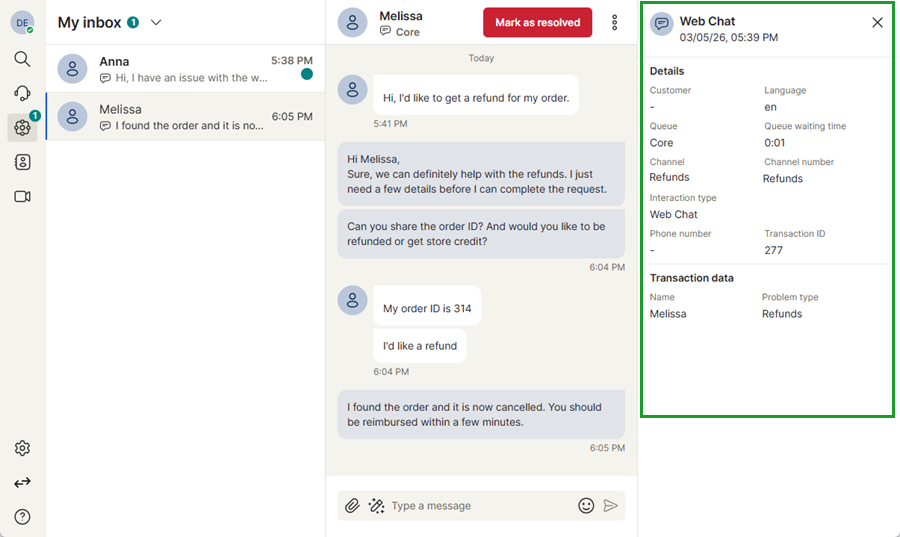
Task: Select Anna's conversation in the inbox
Action: click(x=185, y=69)
